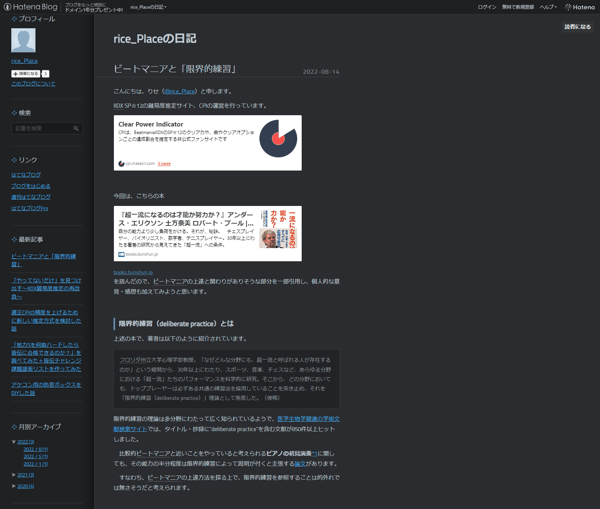Open the 2022 / 1 archive month
600x509 pixels.
point(36,464)
